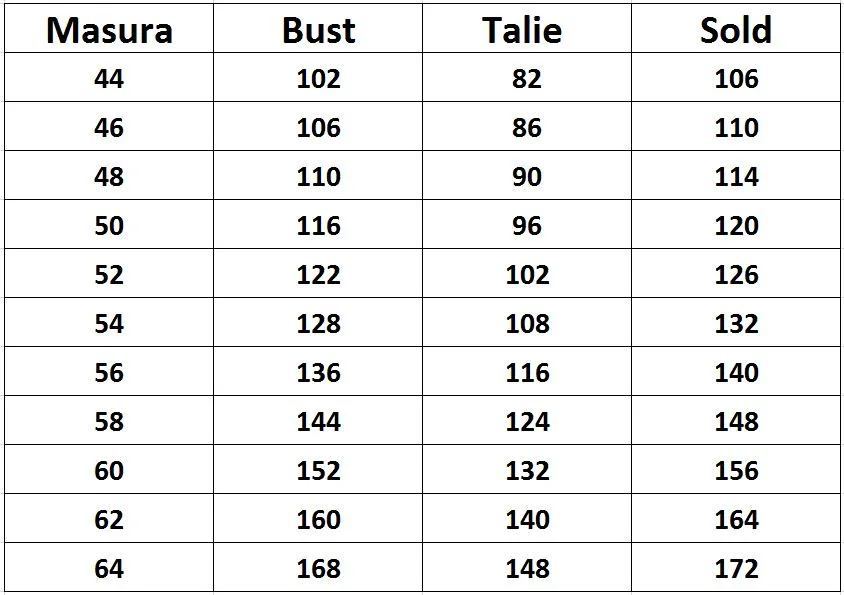The image size is (844, 595).
Task: Select the Bust column header
Action: pos(318,30)
